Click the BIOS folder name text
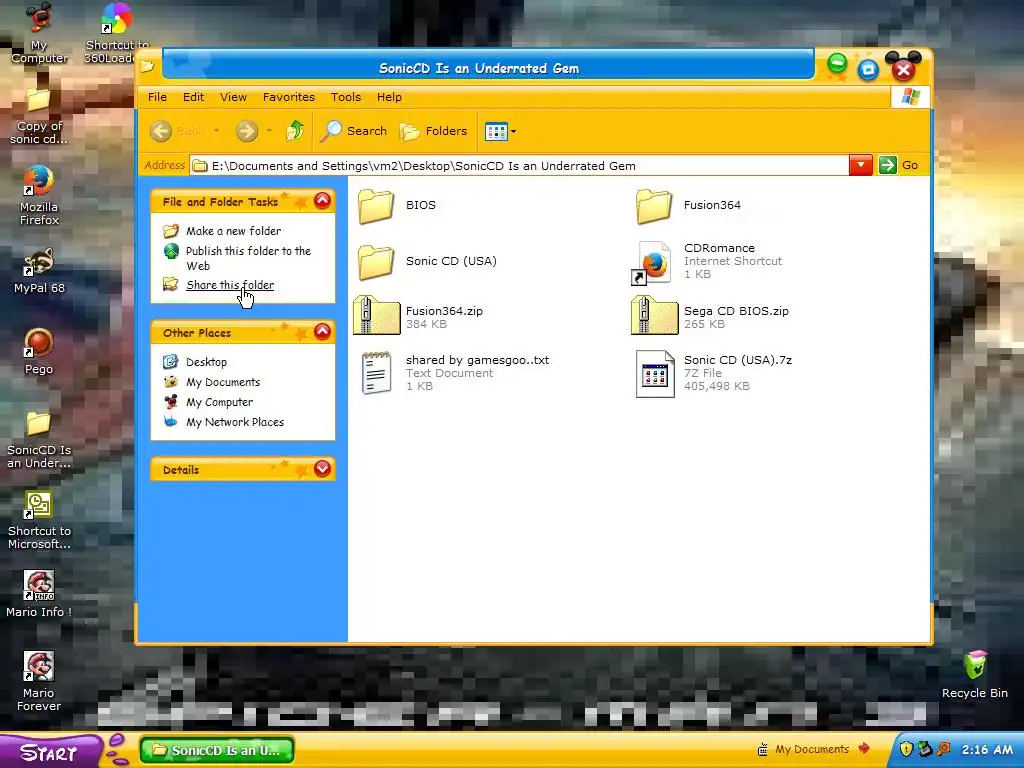 click(x=421, y=205)
